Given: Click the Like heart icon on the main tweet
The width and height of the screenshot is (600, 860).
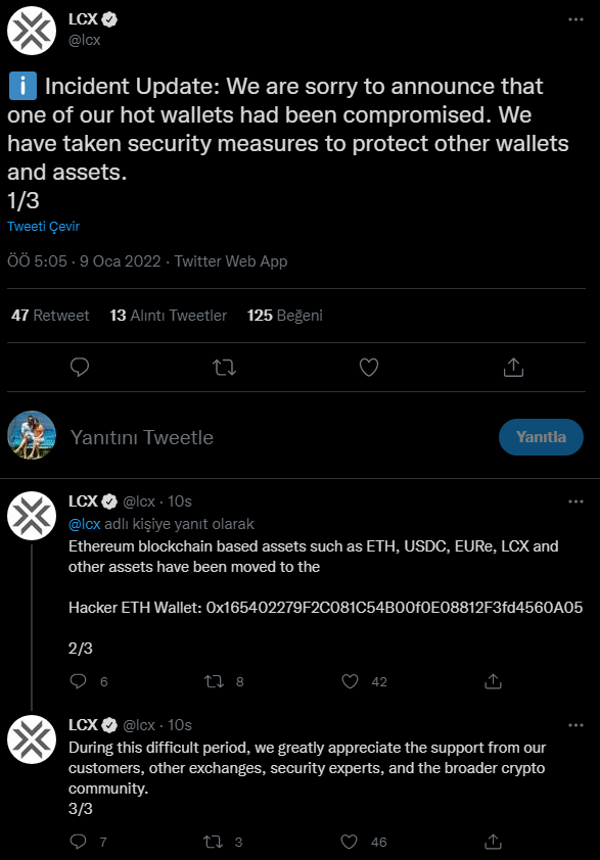Looking at the screenshot, I should click(x=368, y=367).
